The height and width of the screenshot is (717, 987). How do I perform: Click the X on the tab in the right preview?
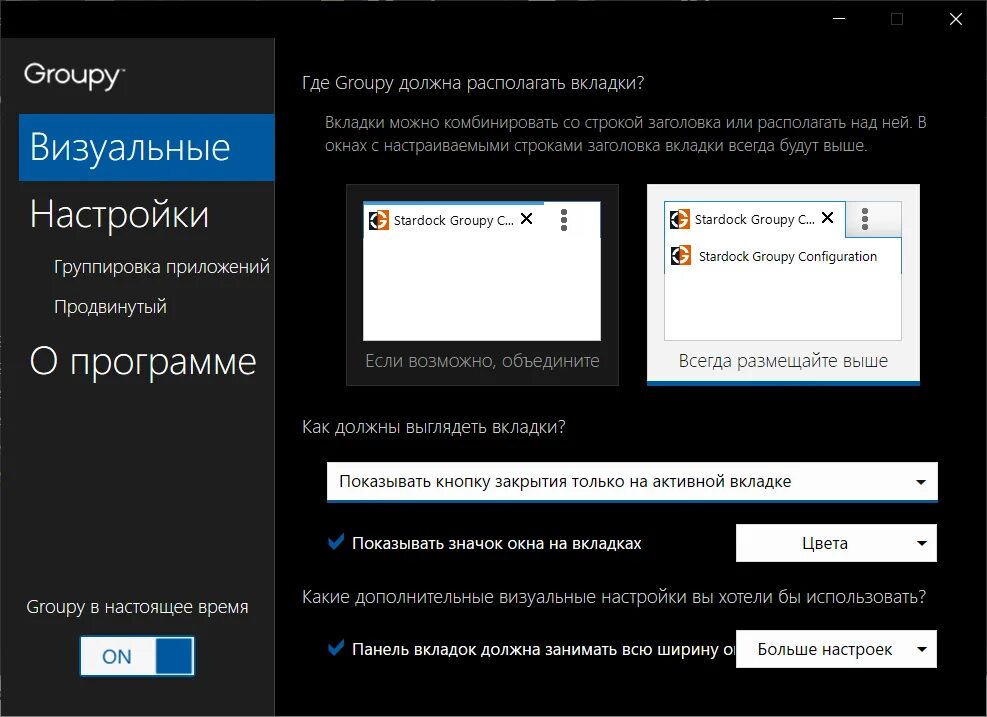(828, 217)
